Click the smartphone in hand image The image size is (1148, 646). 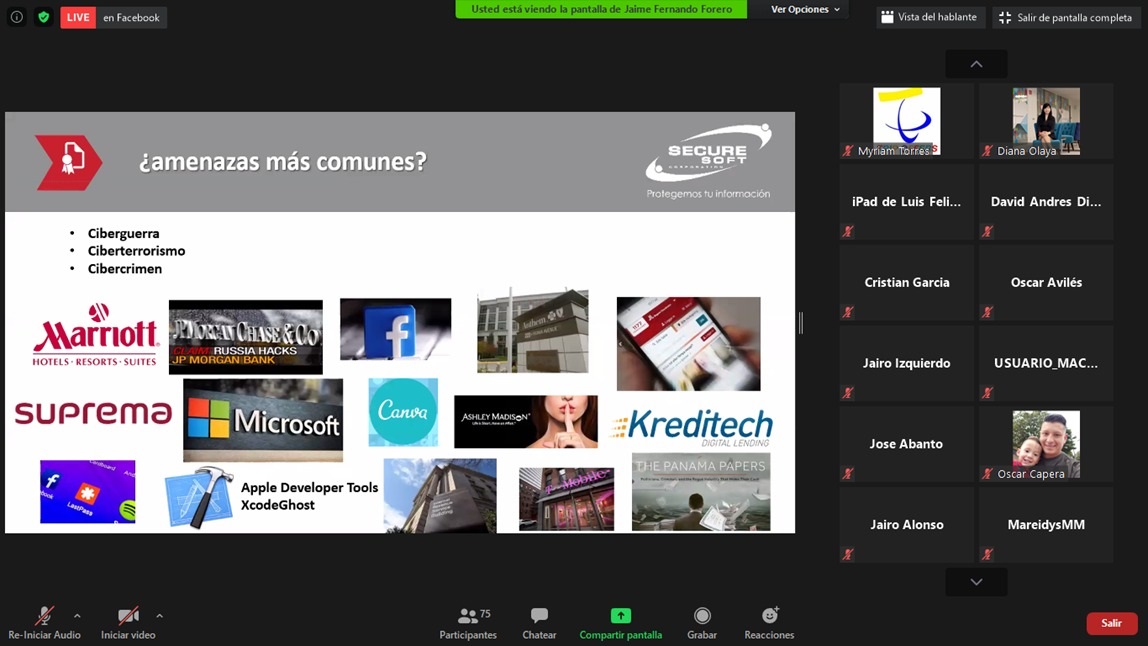coord(688,344)
